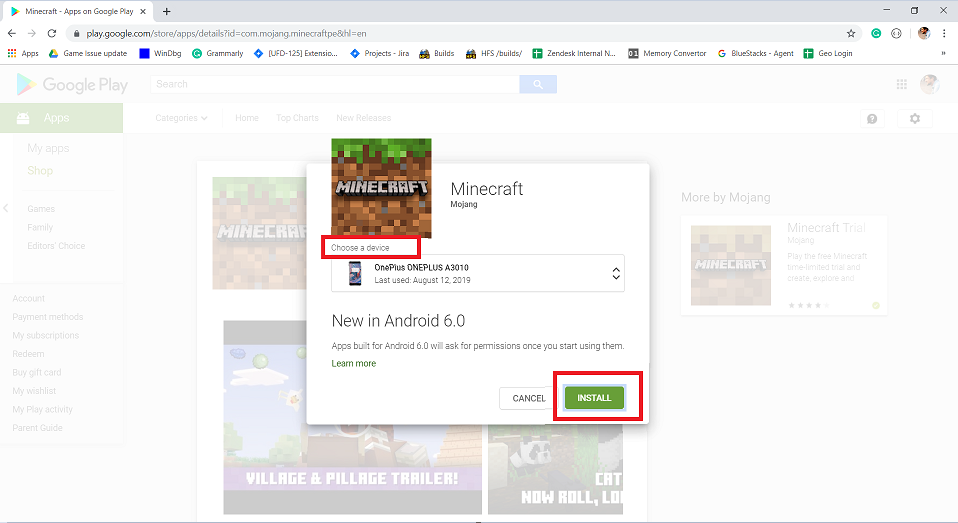
Task: Select Shop in sidebar
Action: 40,170
